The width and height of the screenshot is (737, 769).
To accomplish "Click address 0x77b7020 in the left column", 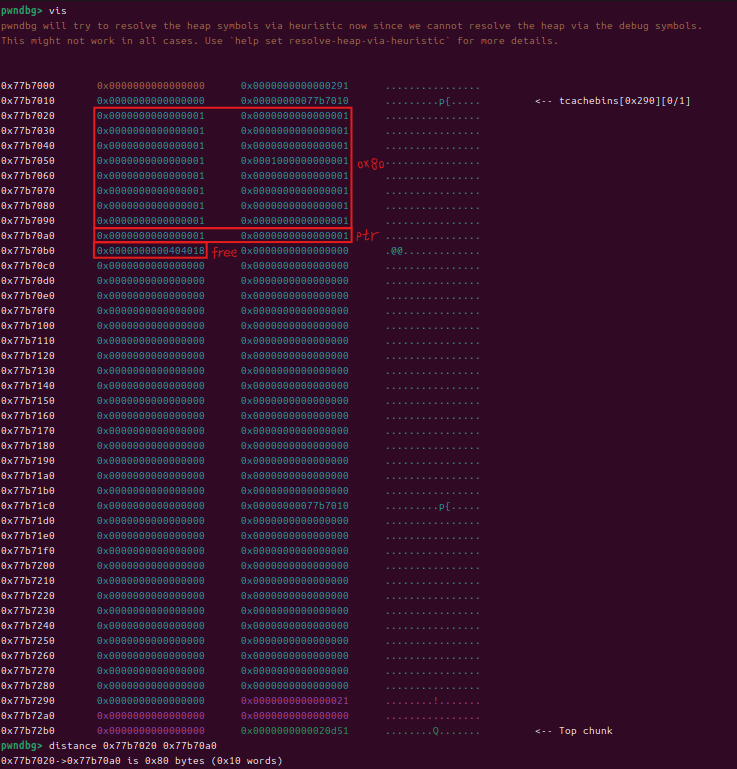I will coord(28,116).
